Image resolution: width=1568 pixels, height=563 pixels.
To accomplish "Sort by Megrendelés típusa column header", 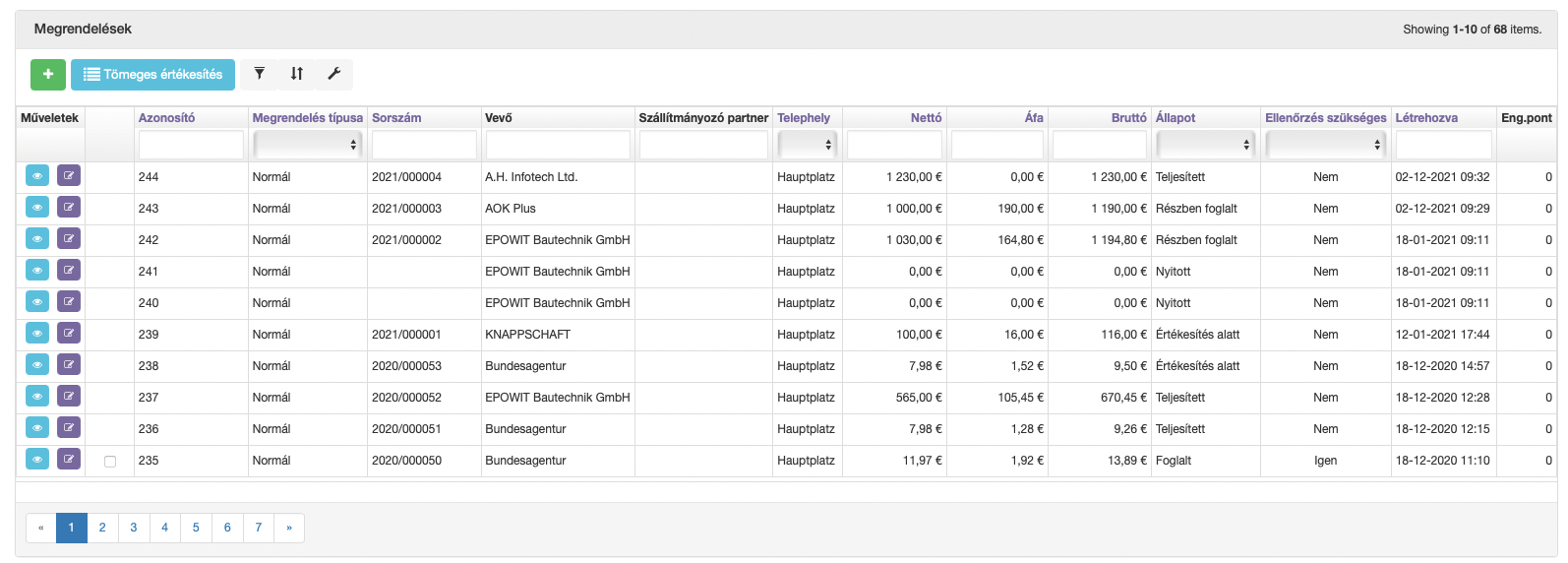I will click(308, 118).
